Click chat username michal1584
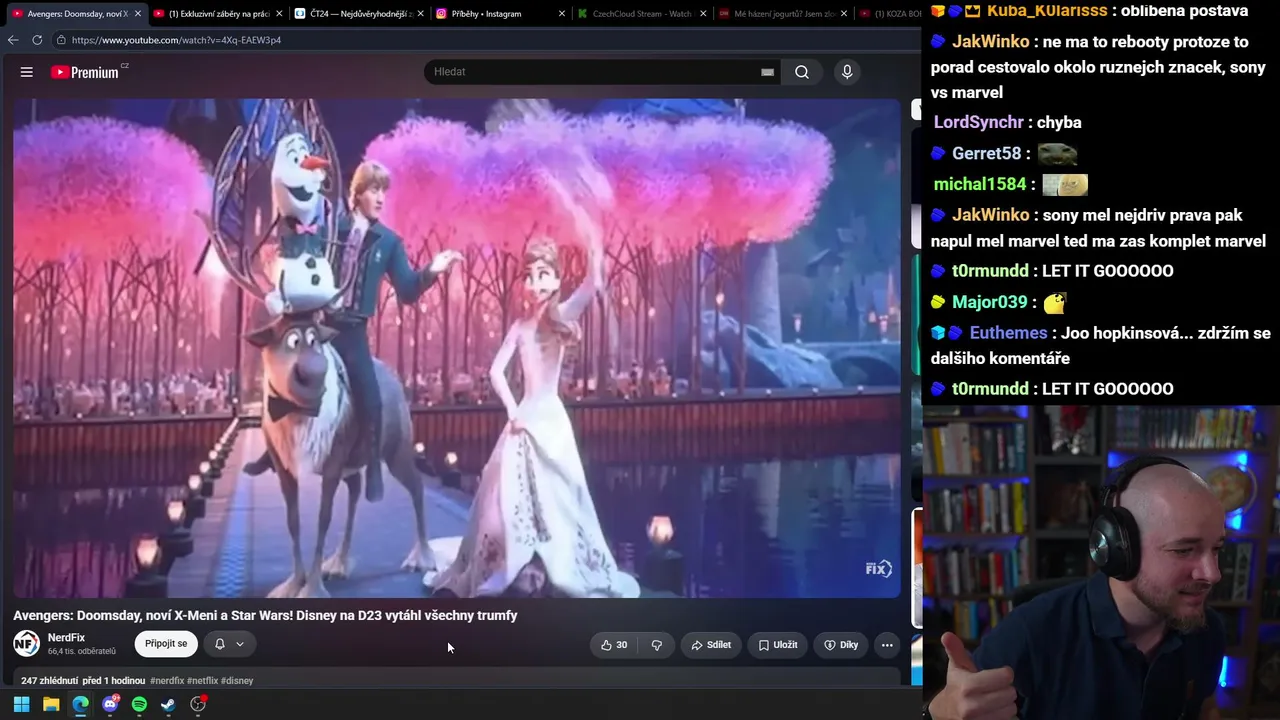The height and width of the screenshot is (720, 1280). point(980,184)
